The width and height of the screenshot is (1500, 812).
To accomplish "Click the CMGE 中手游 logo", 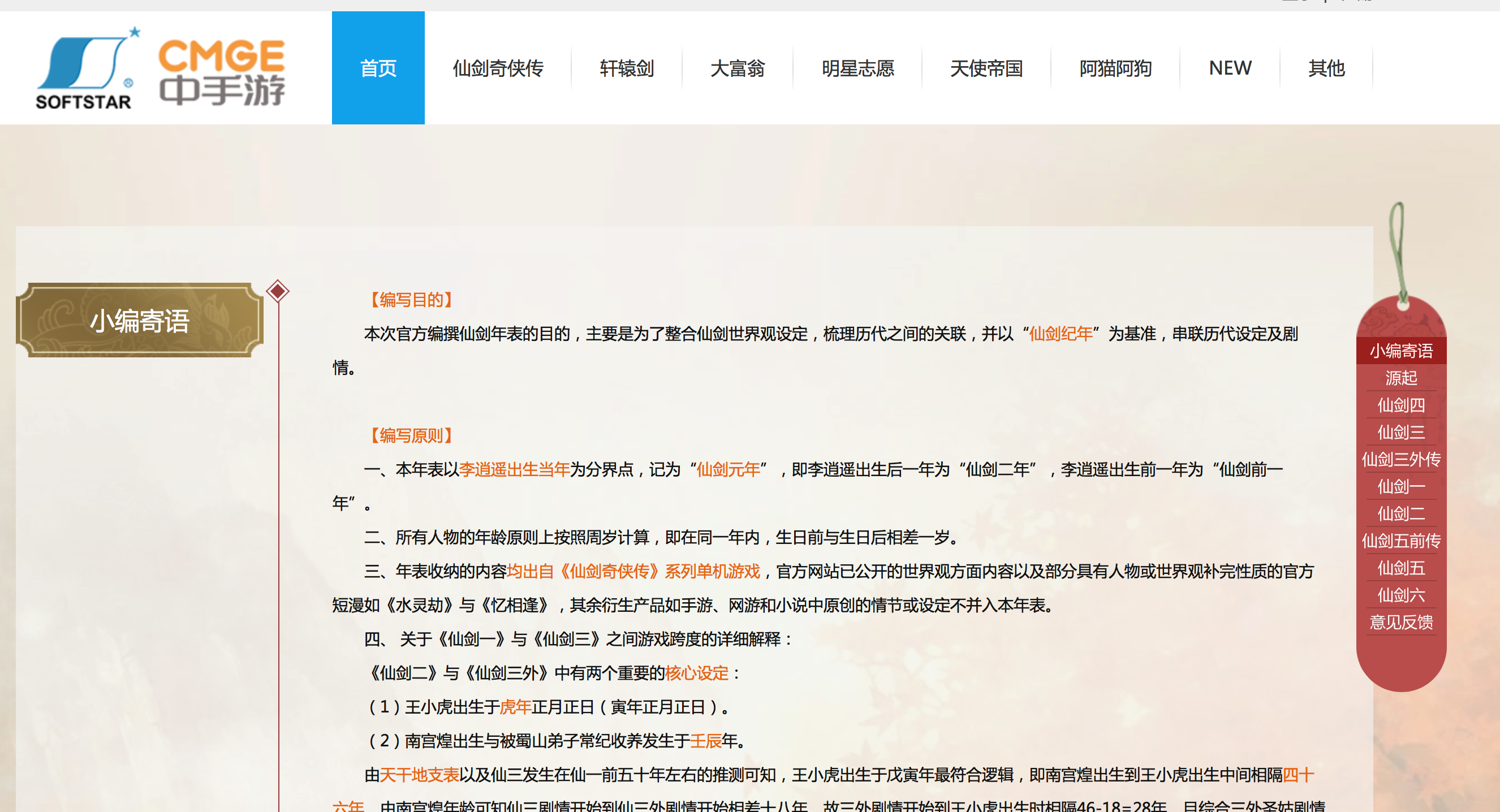I will click(222, 72).
